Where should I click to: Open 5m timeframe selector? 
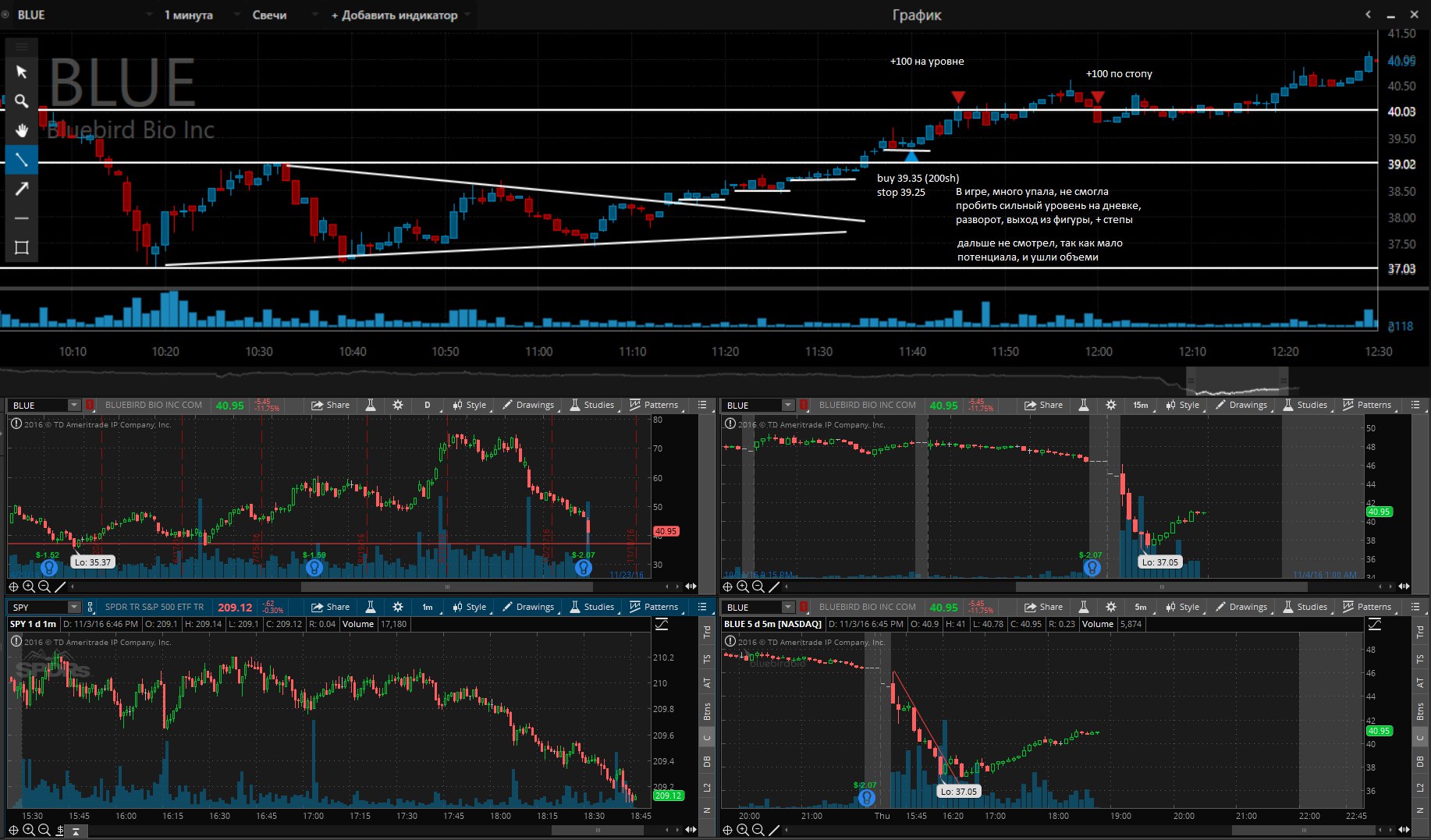(x=1141, y=607)
